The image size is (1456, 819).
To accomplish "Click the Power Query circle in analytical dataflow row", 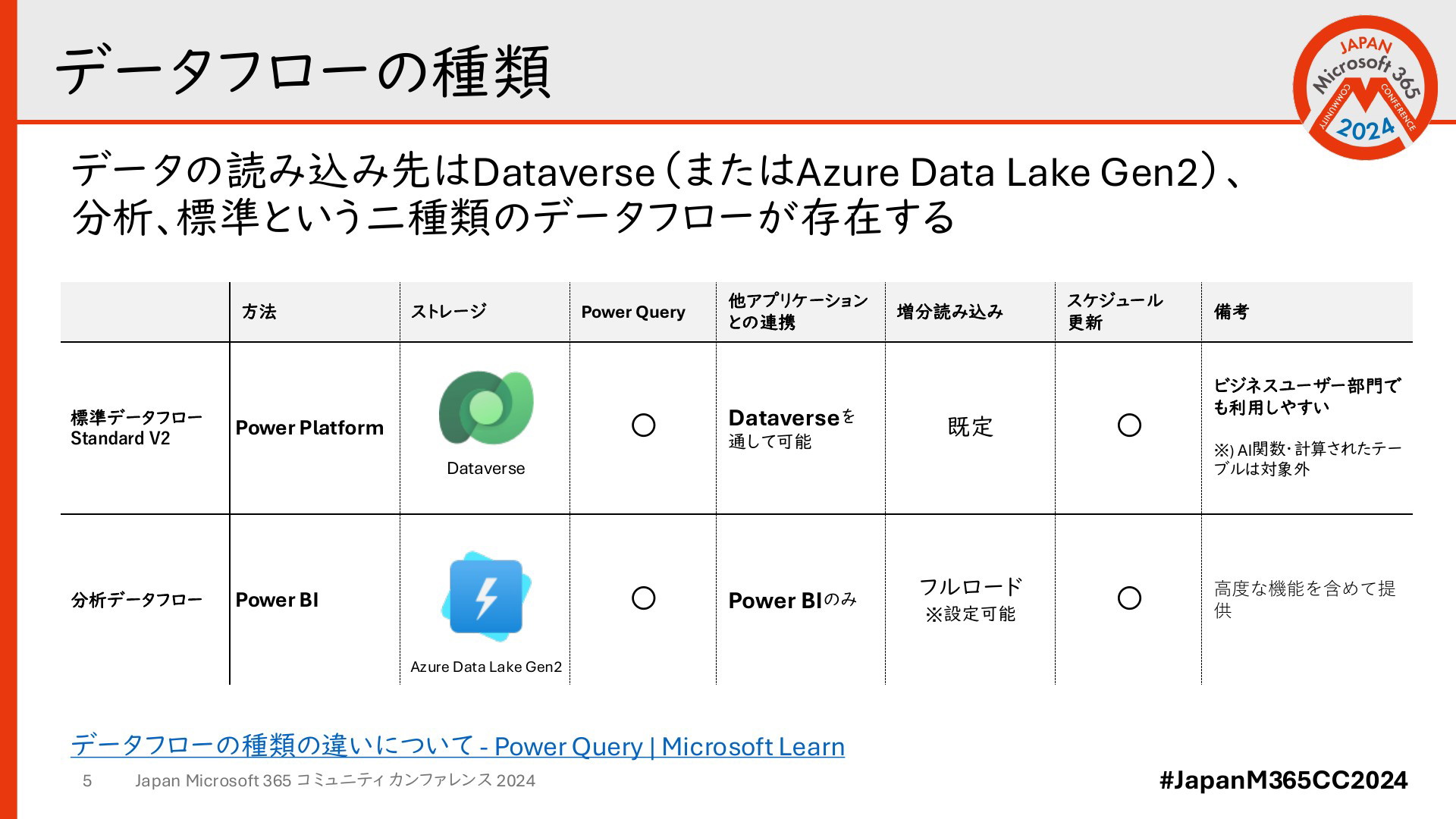I will pos(643,598).
